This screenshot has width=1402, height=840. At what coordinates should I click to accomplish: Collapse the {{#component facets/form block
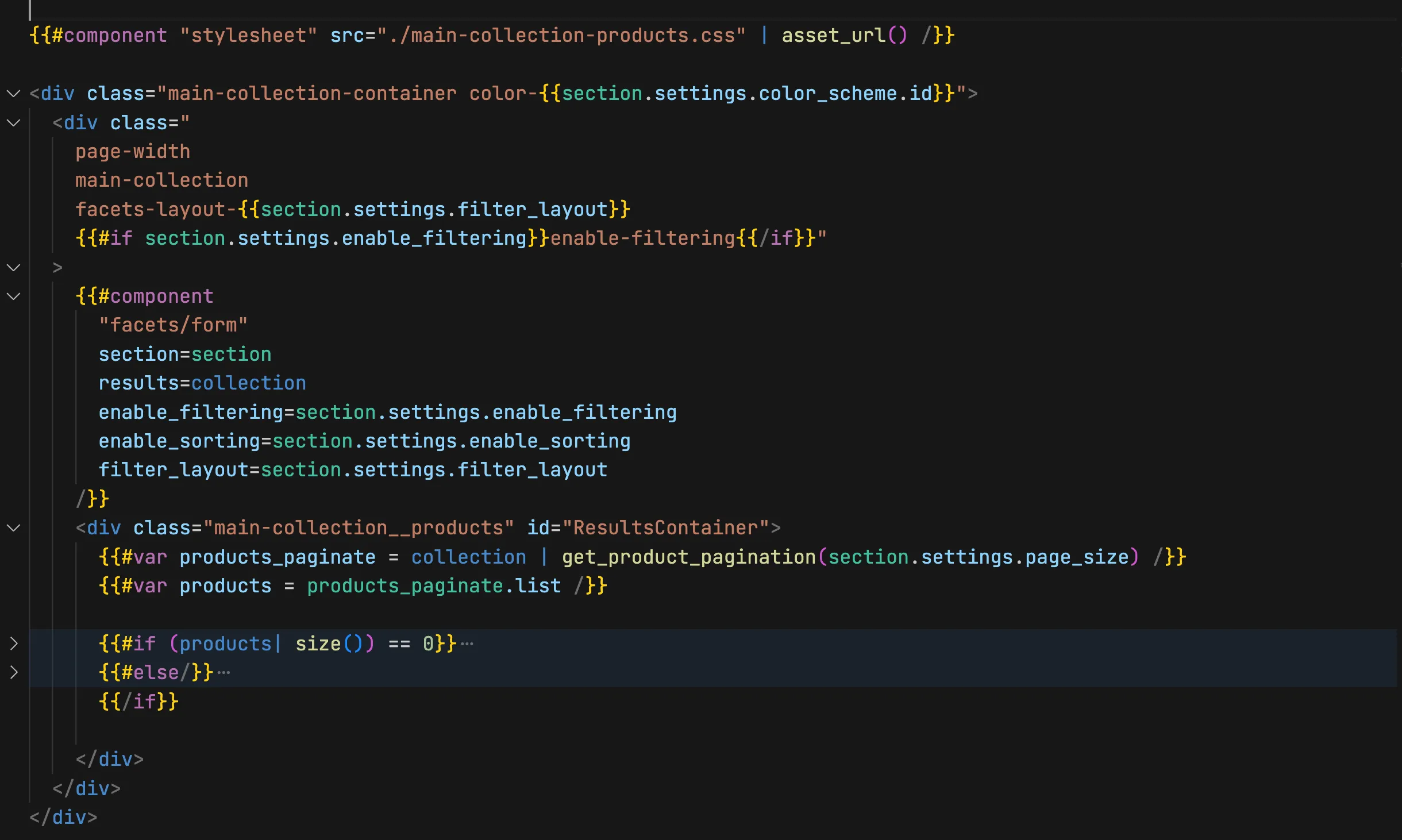pyautogui.click(x=13, y=296)
